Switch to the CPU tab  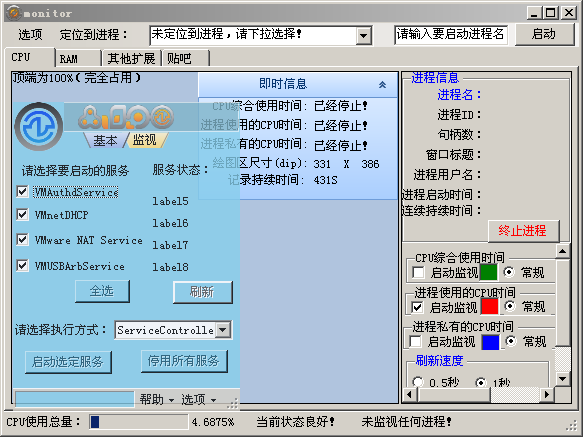(30, 57)
